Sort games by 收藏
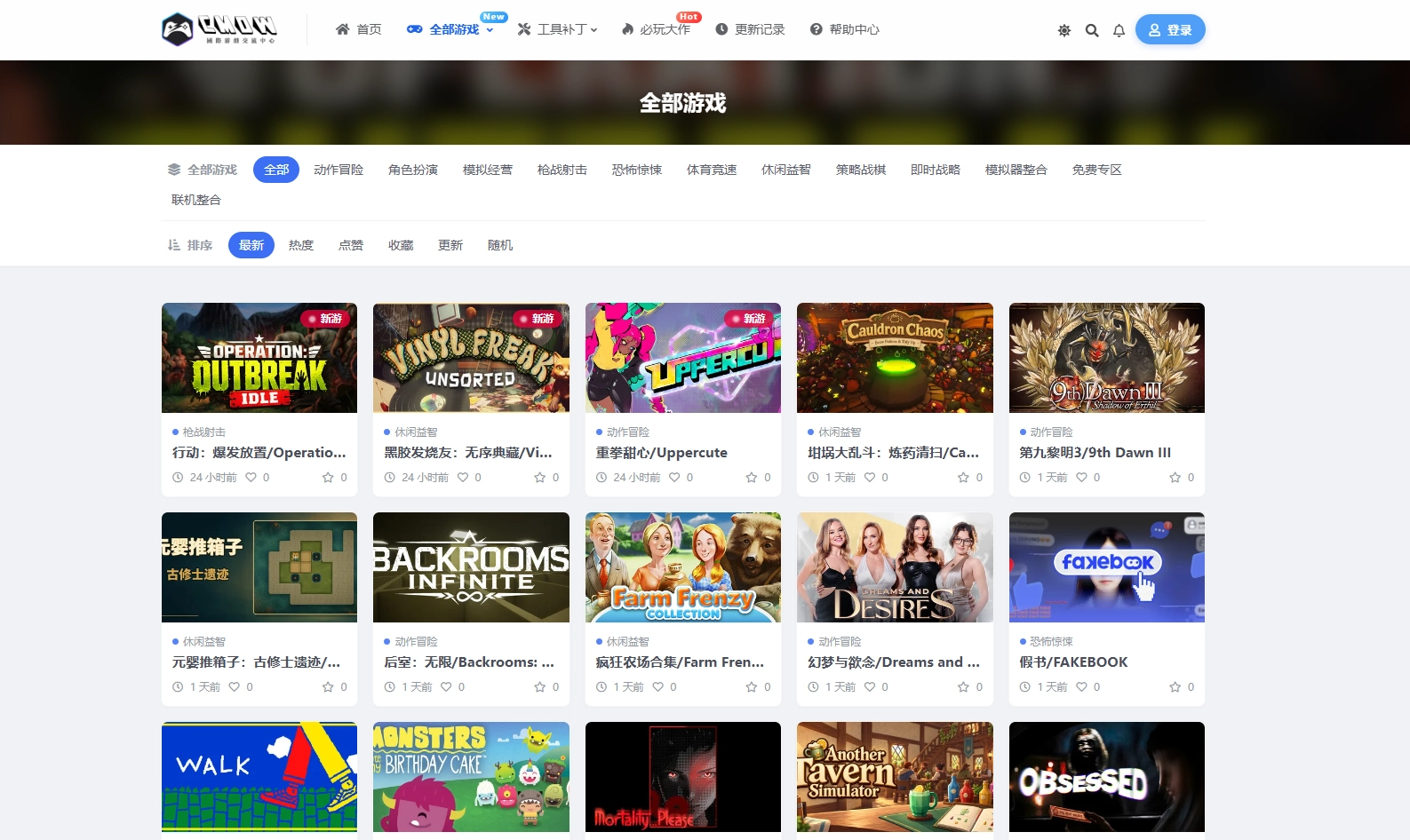This screenshot has height=840, width=1410. [x=401, y=245]
